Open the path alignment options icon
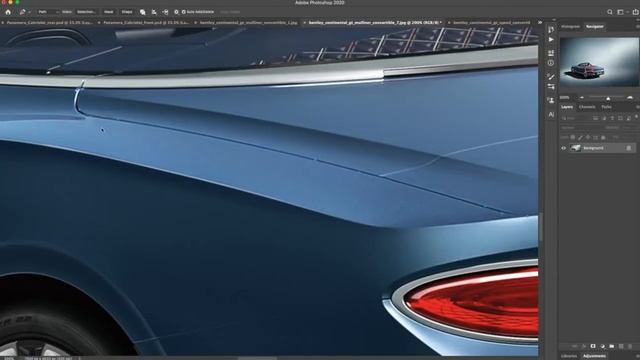 154,12
